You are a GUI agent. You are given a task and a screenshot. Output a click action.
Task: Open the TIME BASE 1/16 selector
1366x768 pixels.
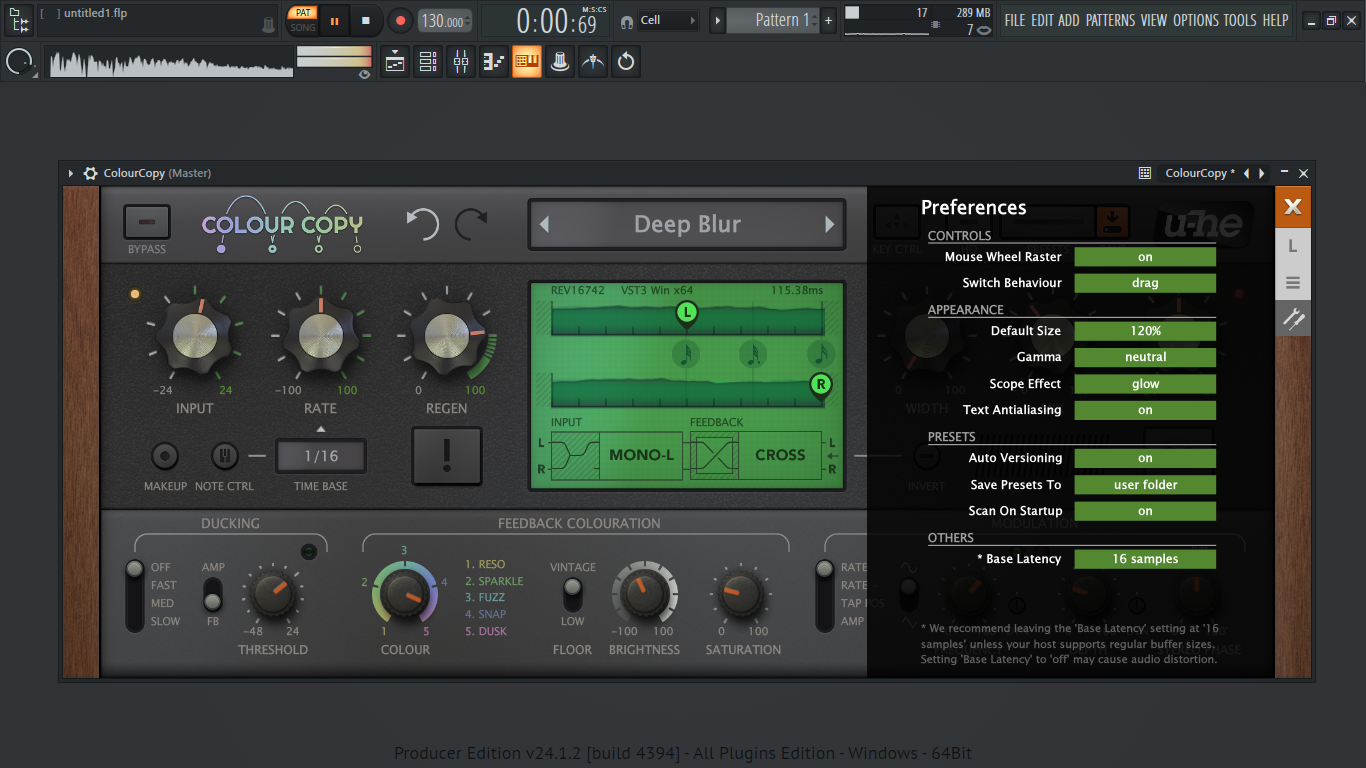[321, 456]
